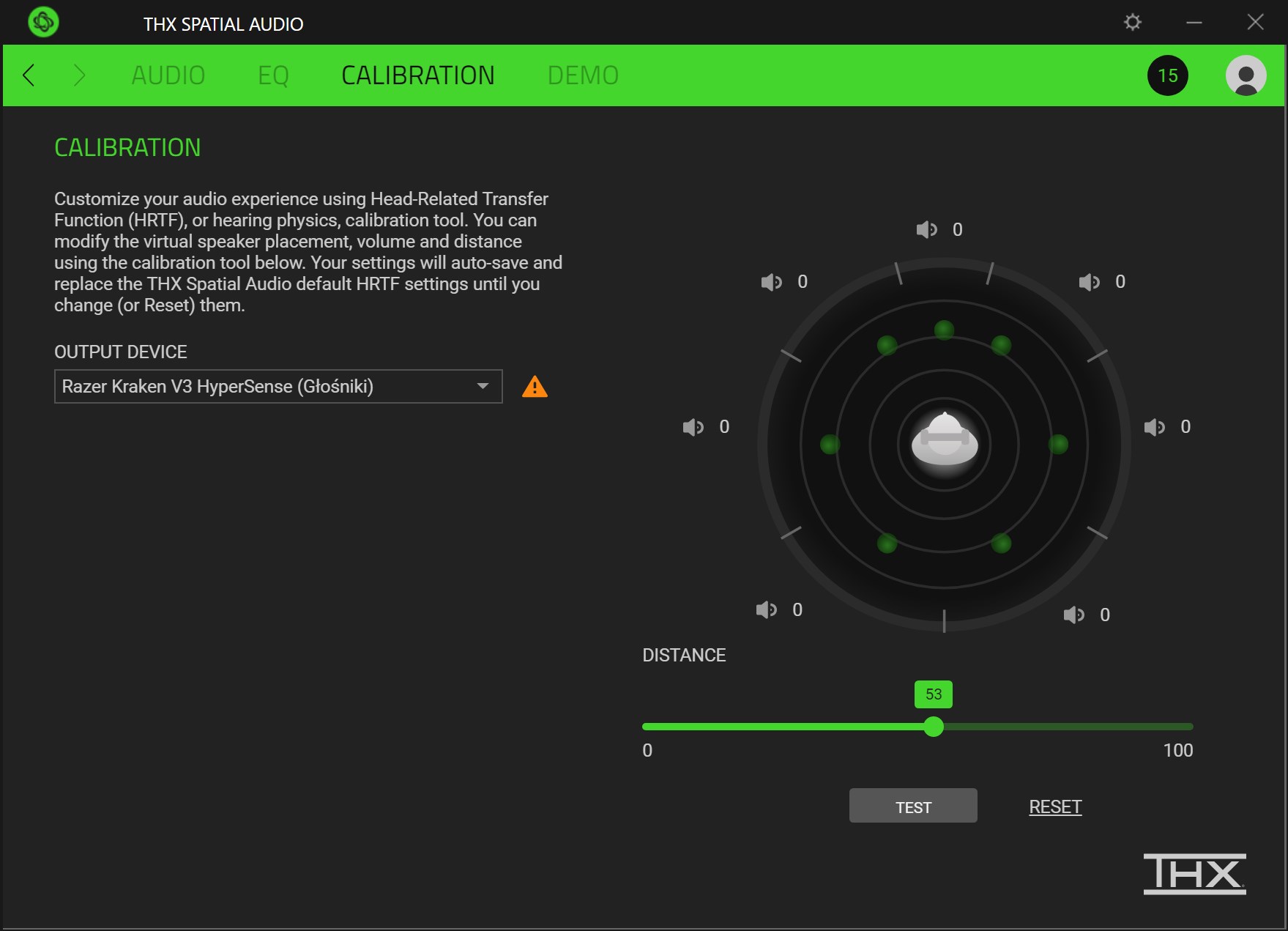The image size is (1288, 931).
Task: Switch to the AUDIO tab
Action: (x=168, y=75)
